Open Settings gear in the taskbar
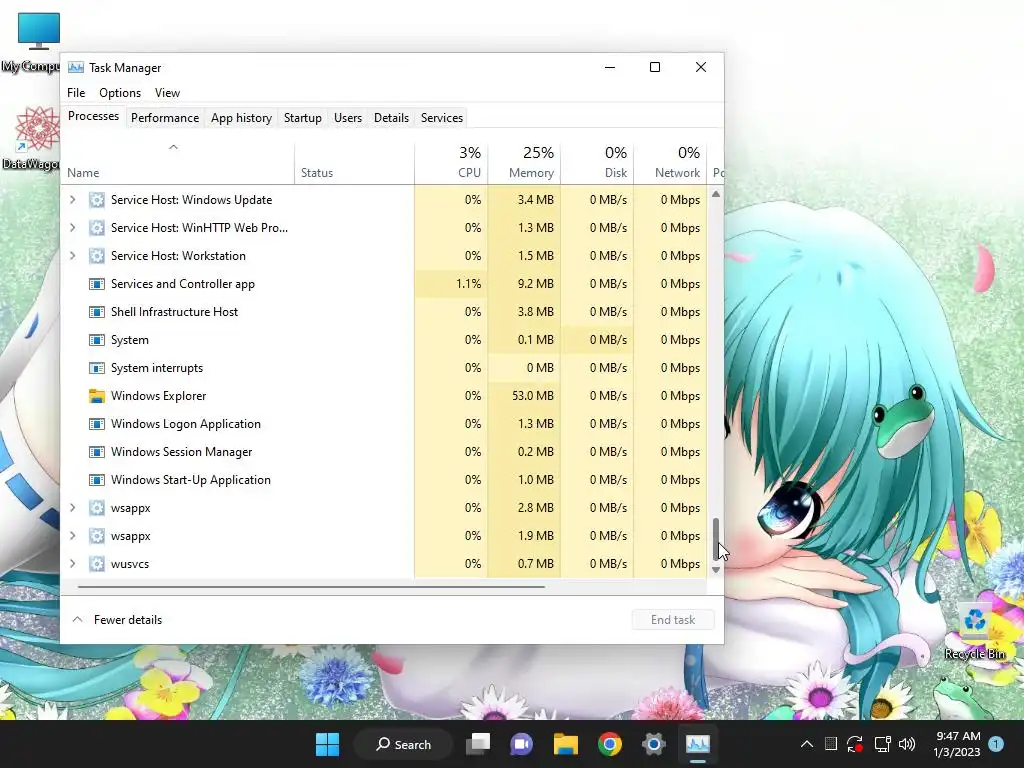Viewport: 1024px width, 768px height. coord(653,744)
